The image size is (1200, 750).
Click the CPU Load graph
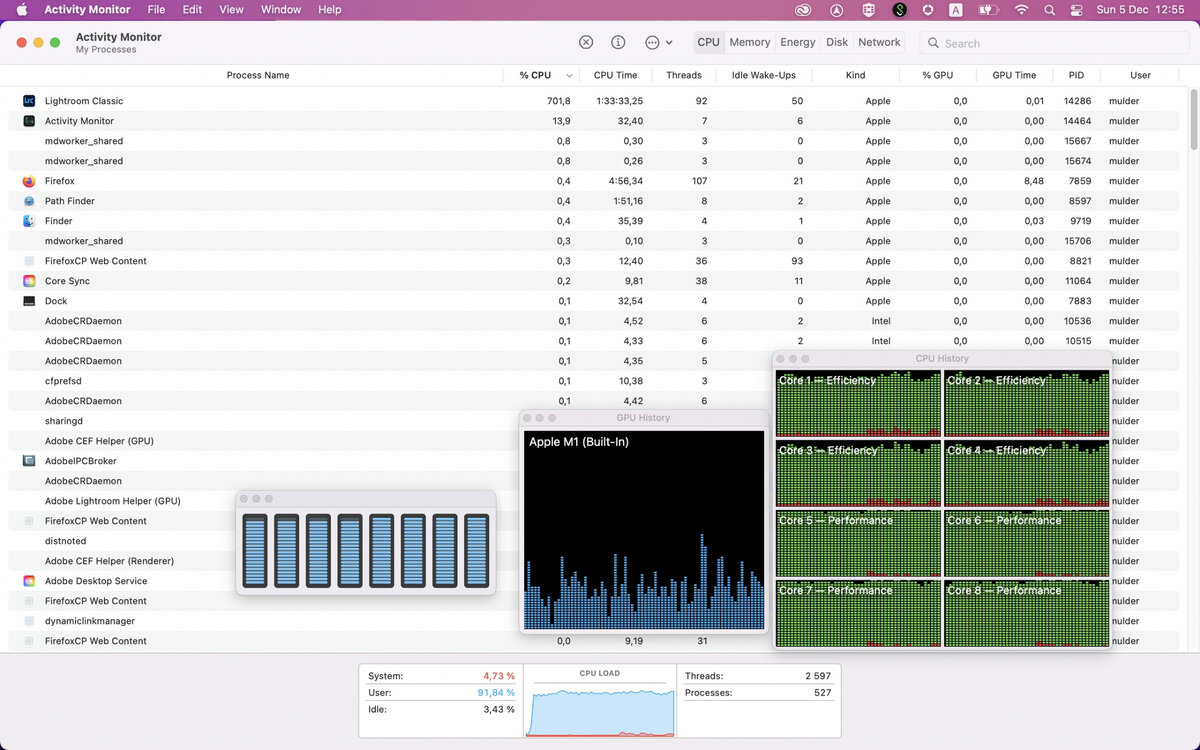pyautogui.click(x=600, y=708)
